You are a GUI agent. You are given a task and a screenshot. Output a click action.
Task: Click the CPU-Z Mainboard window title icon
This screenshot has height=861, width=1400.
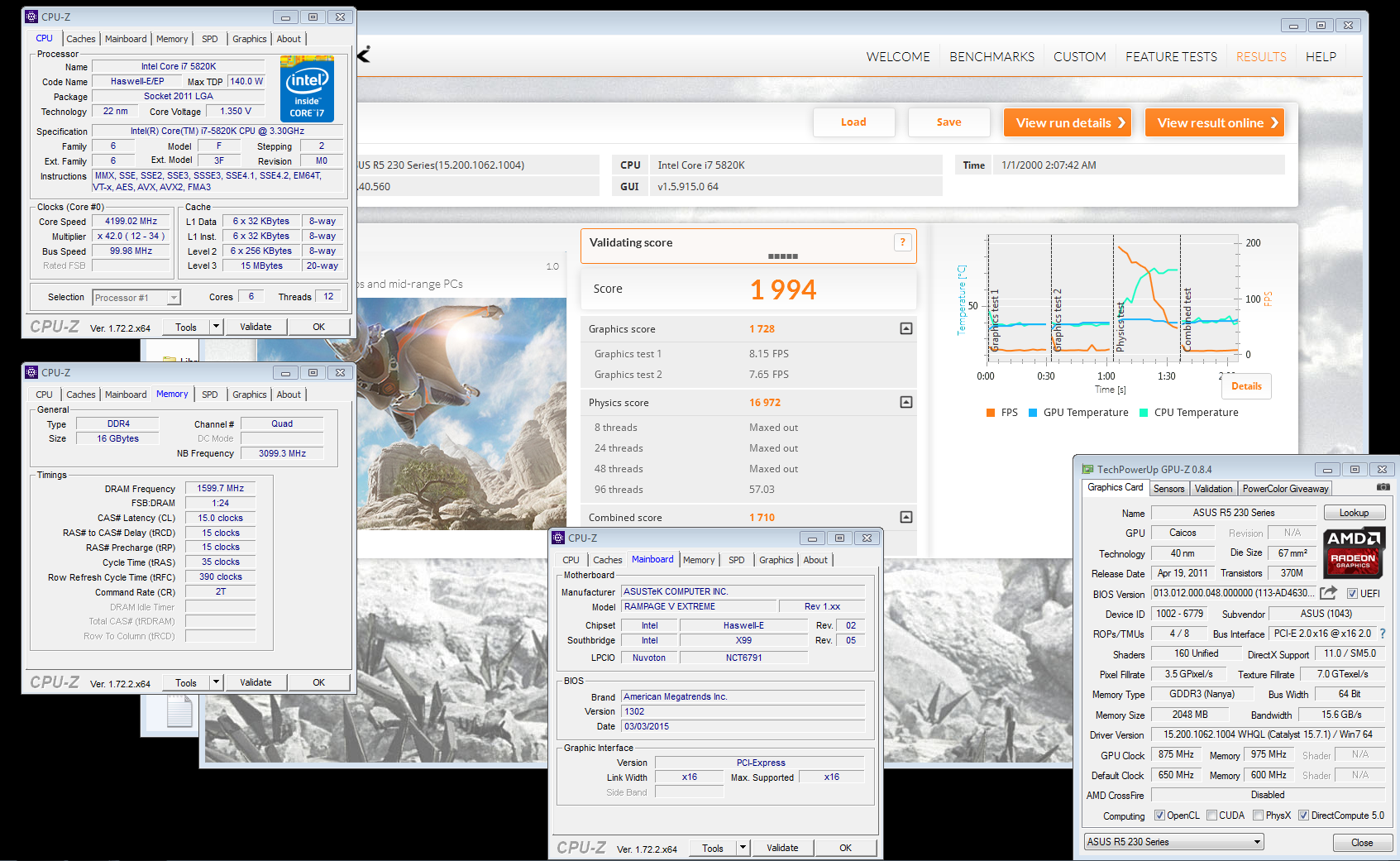(x=558, y=538)
